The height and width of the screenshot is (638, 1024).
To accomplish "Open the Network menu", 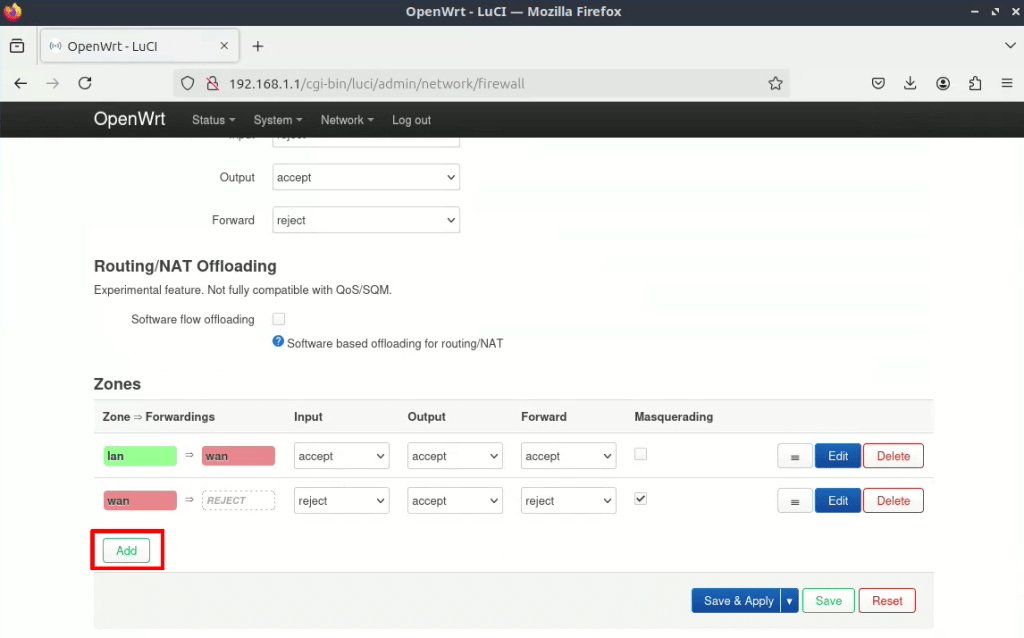I will (347, 120).
